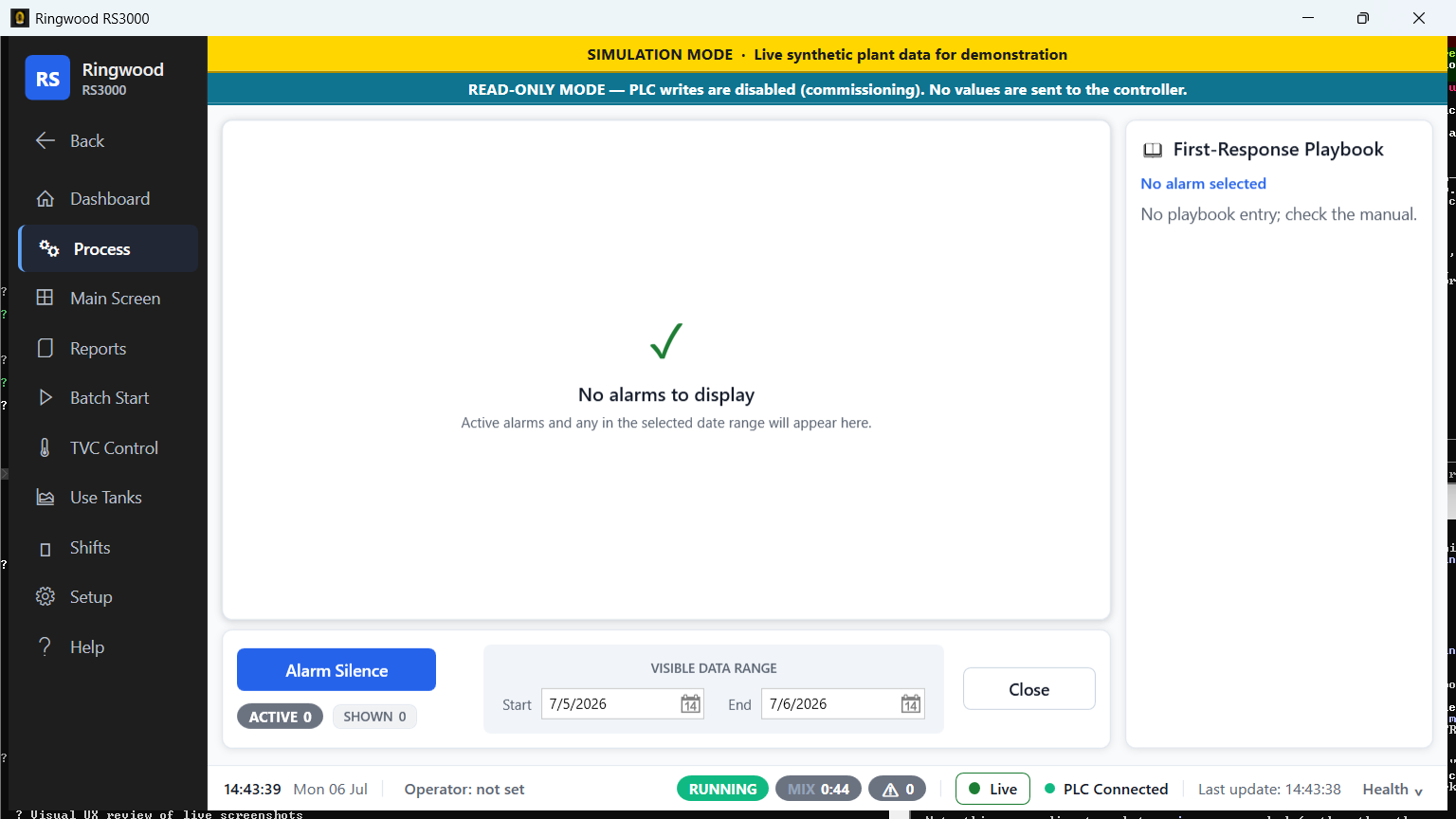
Task: Open the Shifts section
Action: tap(108, 548)
